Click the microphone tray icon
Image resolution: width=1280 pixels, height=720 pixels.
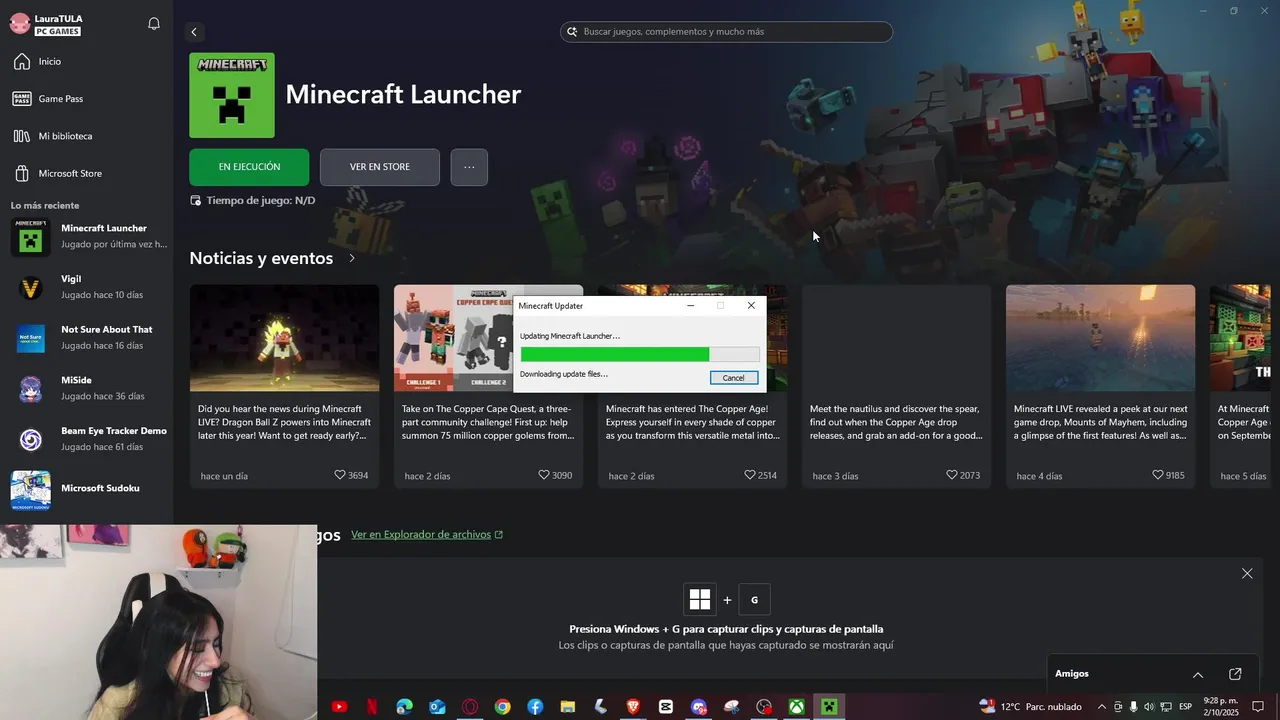(1134, 707)
